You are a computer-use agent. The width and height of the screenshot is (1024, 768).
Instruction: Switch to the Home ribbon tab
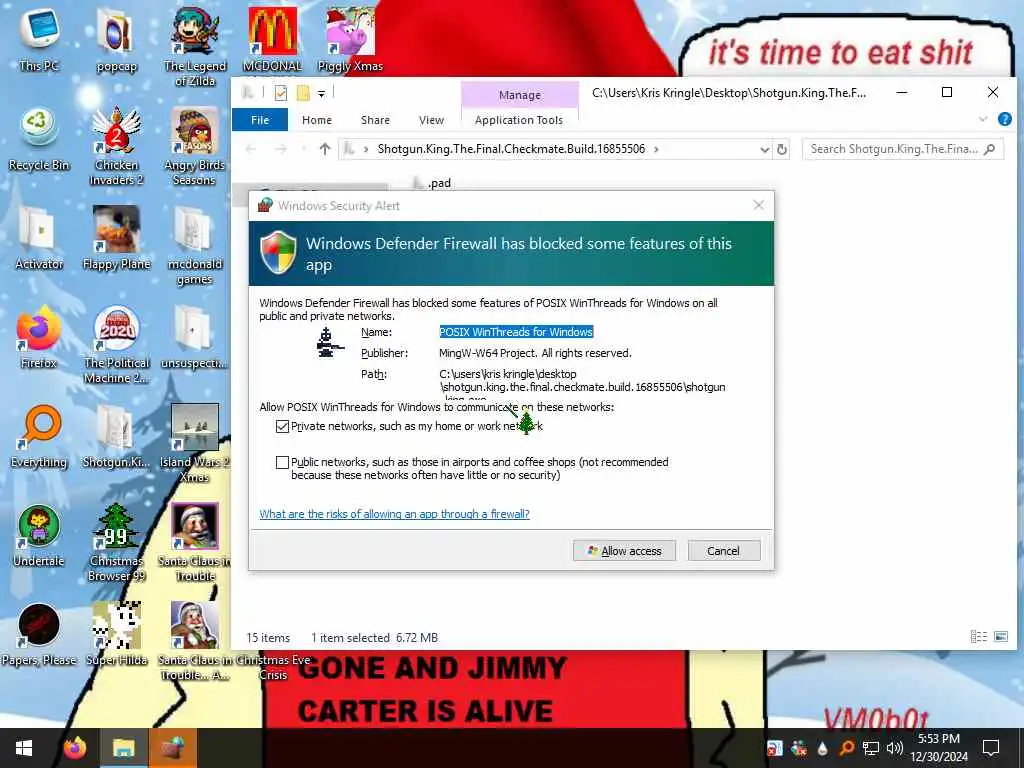click(x=317, y=120)
